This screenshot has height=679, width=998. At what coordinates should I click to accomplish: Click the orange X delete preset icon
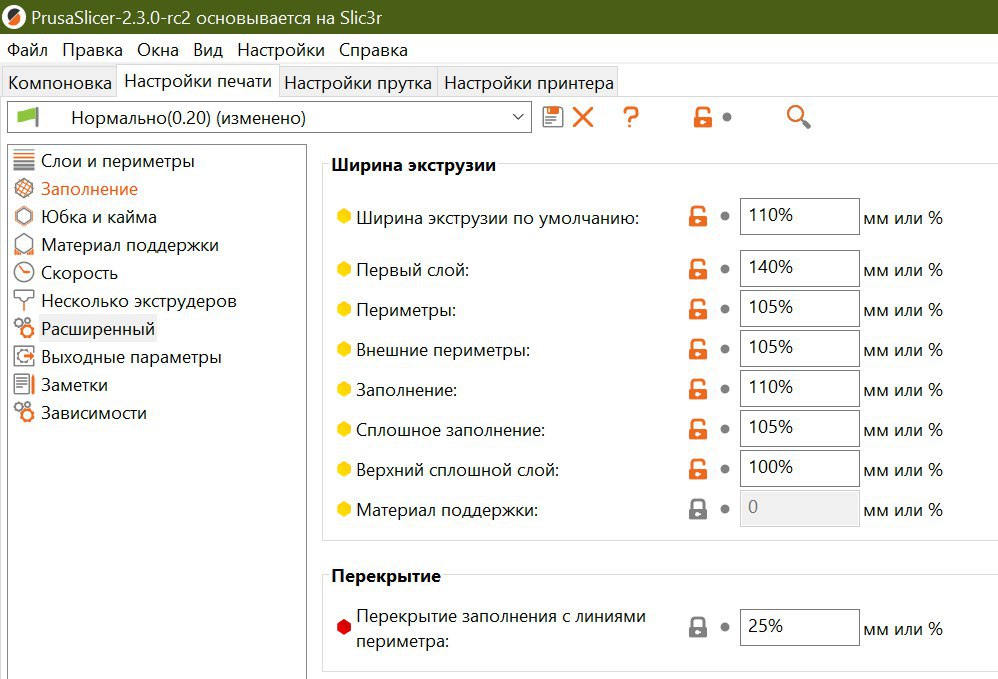[582, 117]
